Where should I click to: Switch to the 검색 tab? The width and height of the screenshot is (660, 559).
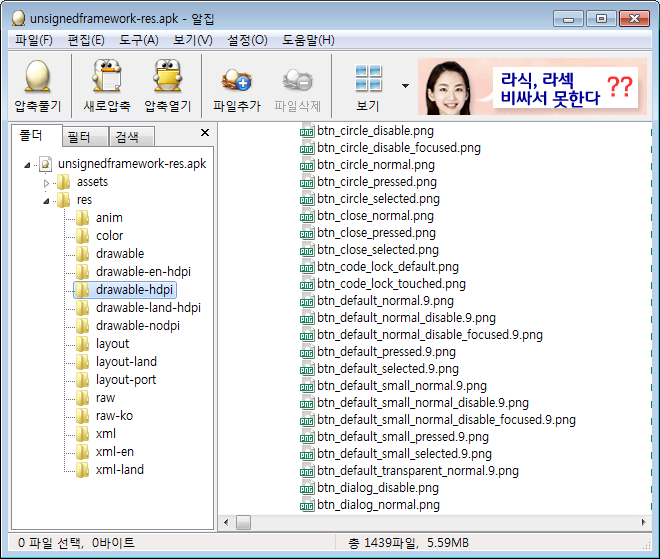131,137
